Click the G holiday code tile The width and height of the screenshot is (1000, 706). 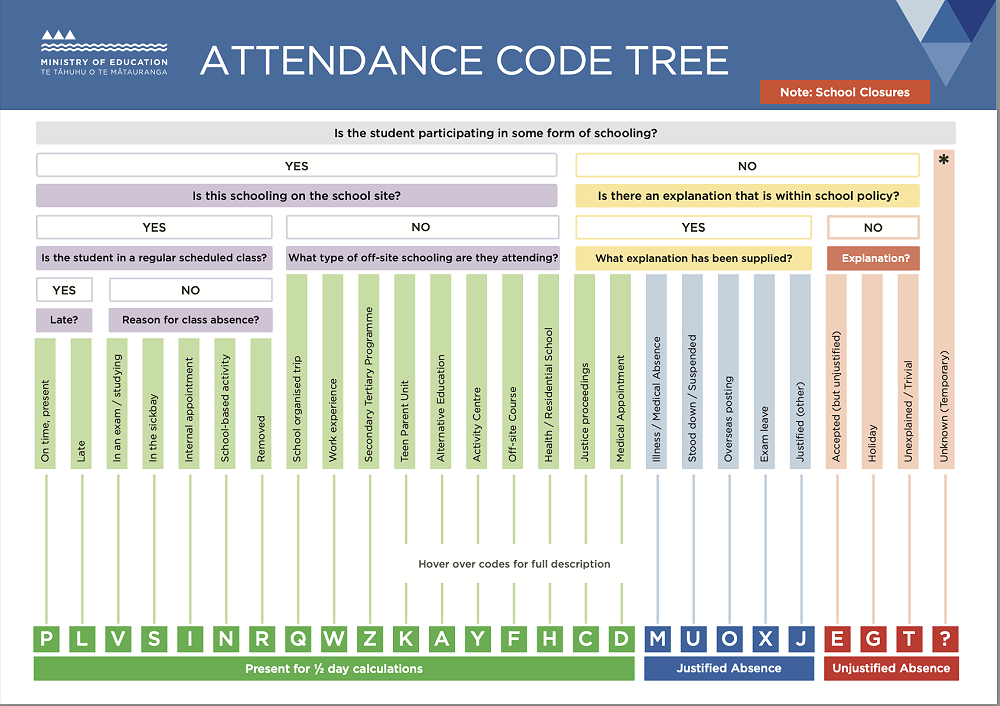click(874, 639)
